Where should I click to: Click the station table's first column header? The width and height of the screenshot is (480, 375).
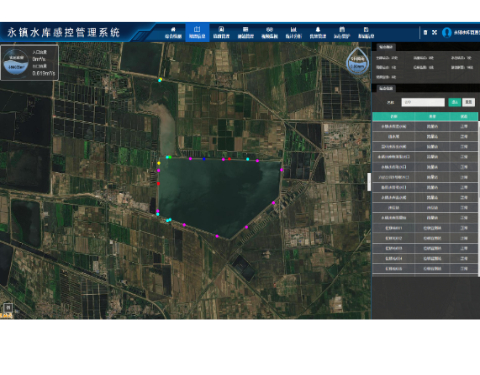coord(394,116)
